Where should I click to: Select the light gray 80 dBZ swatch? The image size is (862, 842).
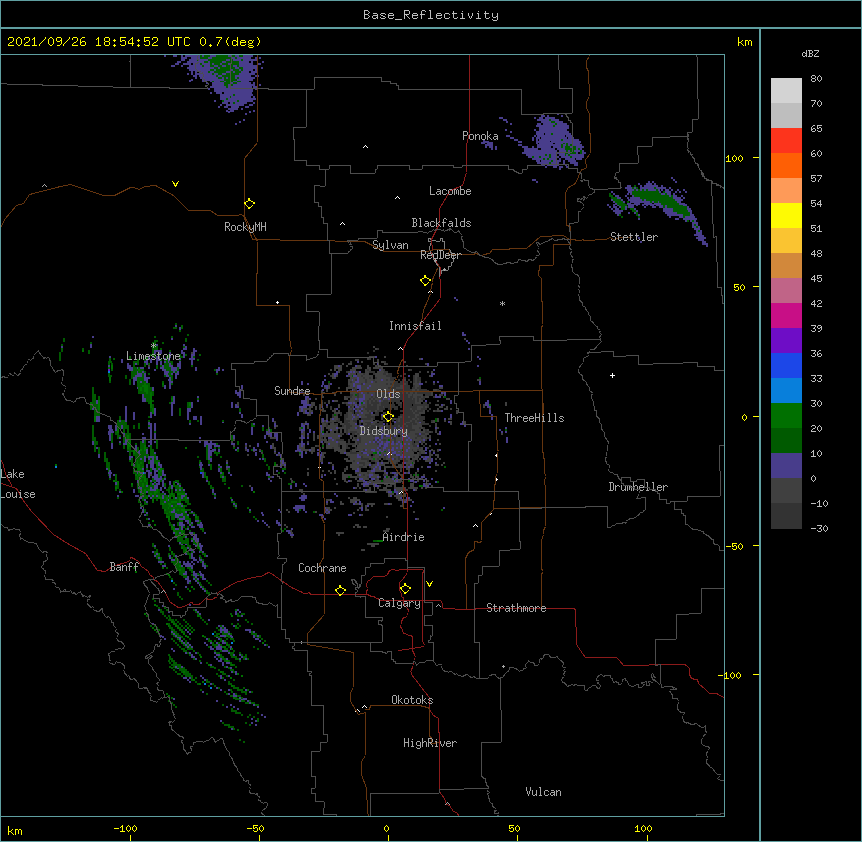click(786, 91)
